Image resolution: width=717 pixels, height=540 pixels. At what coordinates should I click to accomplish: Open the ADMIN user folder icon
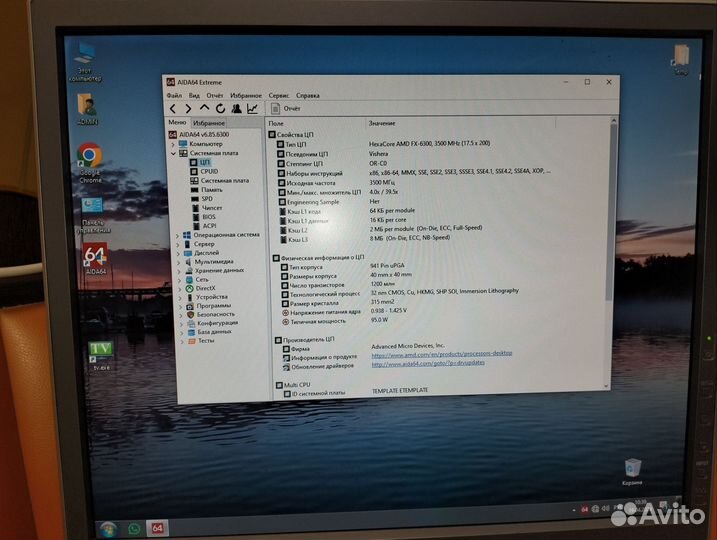(87, 110)
